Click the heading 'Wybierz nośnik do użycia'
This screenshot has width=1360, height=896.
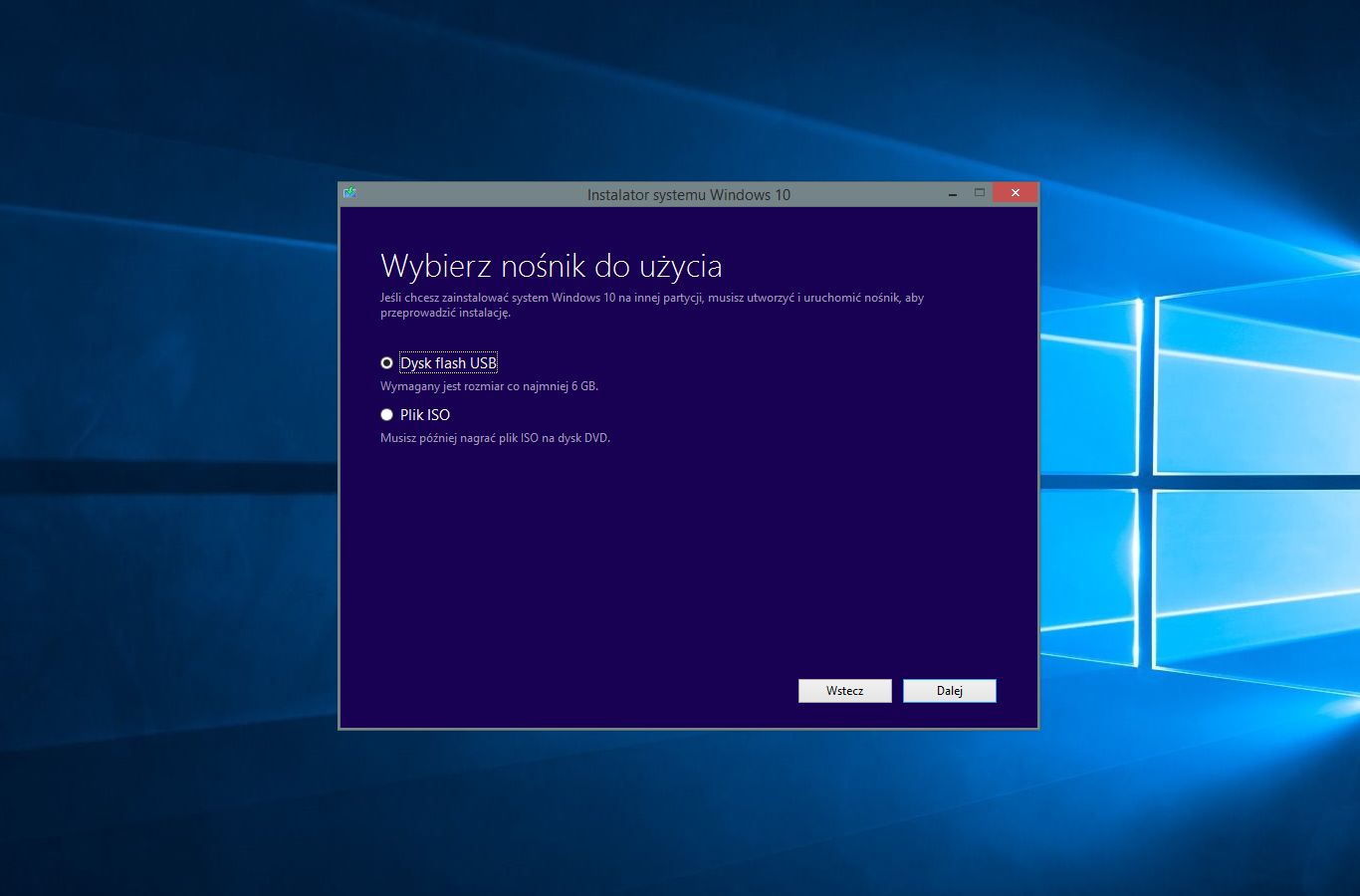(551, 266)
